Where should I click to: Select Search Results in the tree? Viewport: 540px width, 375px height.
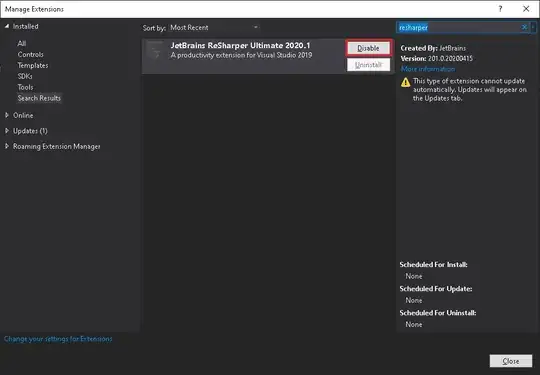39,98
